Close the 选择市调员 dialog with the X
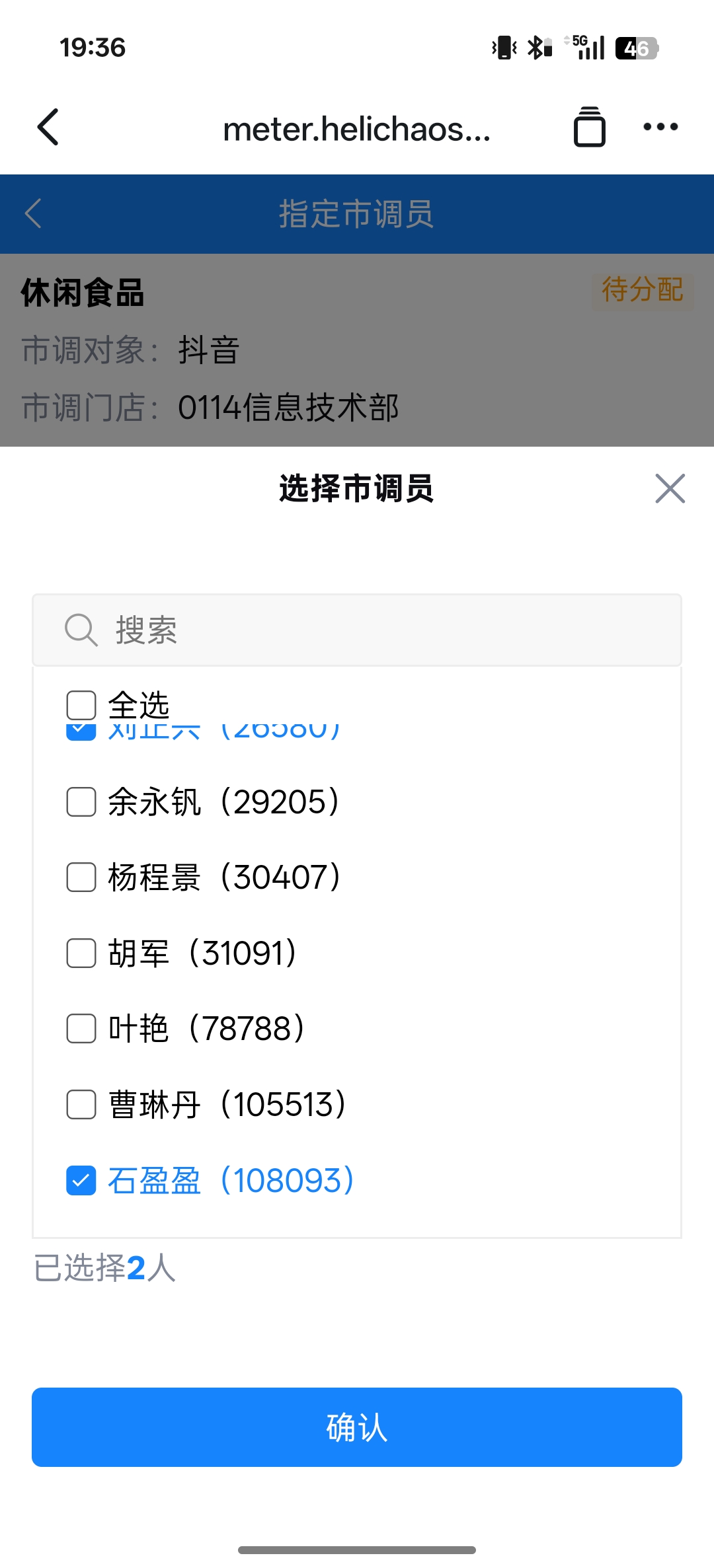This screenshot has height=1568, width=714. (x=670, y=489)
